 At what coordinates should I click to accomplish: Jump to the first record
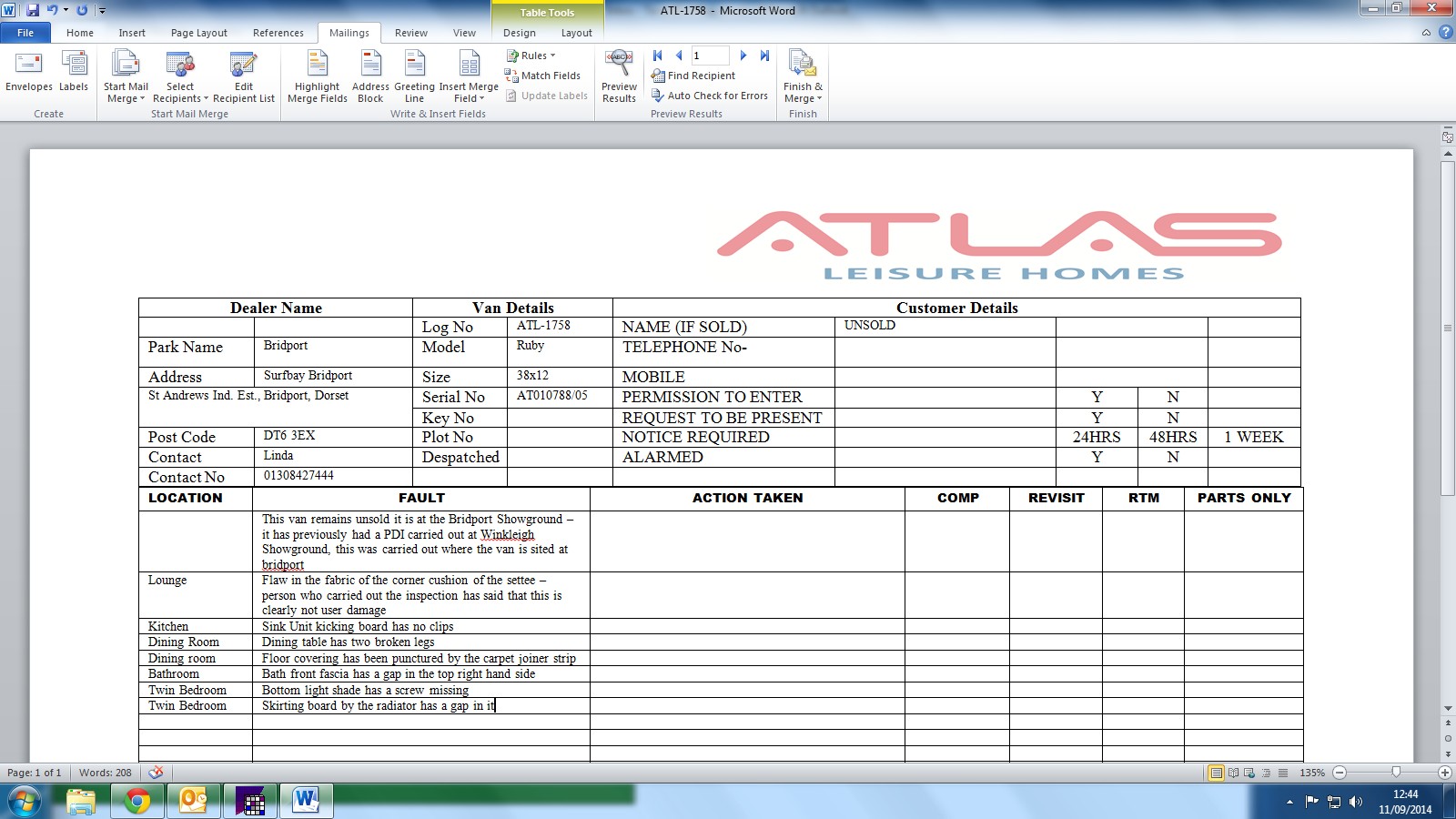[658, 56]
